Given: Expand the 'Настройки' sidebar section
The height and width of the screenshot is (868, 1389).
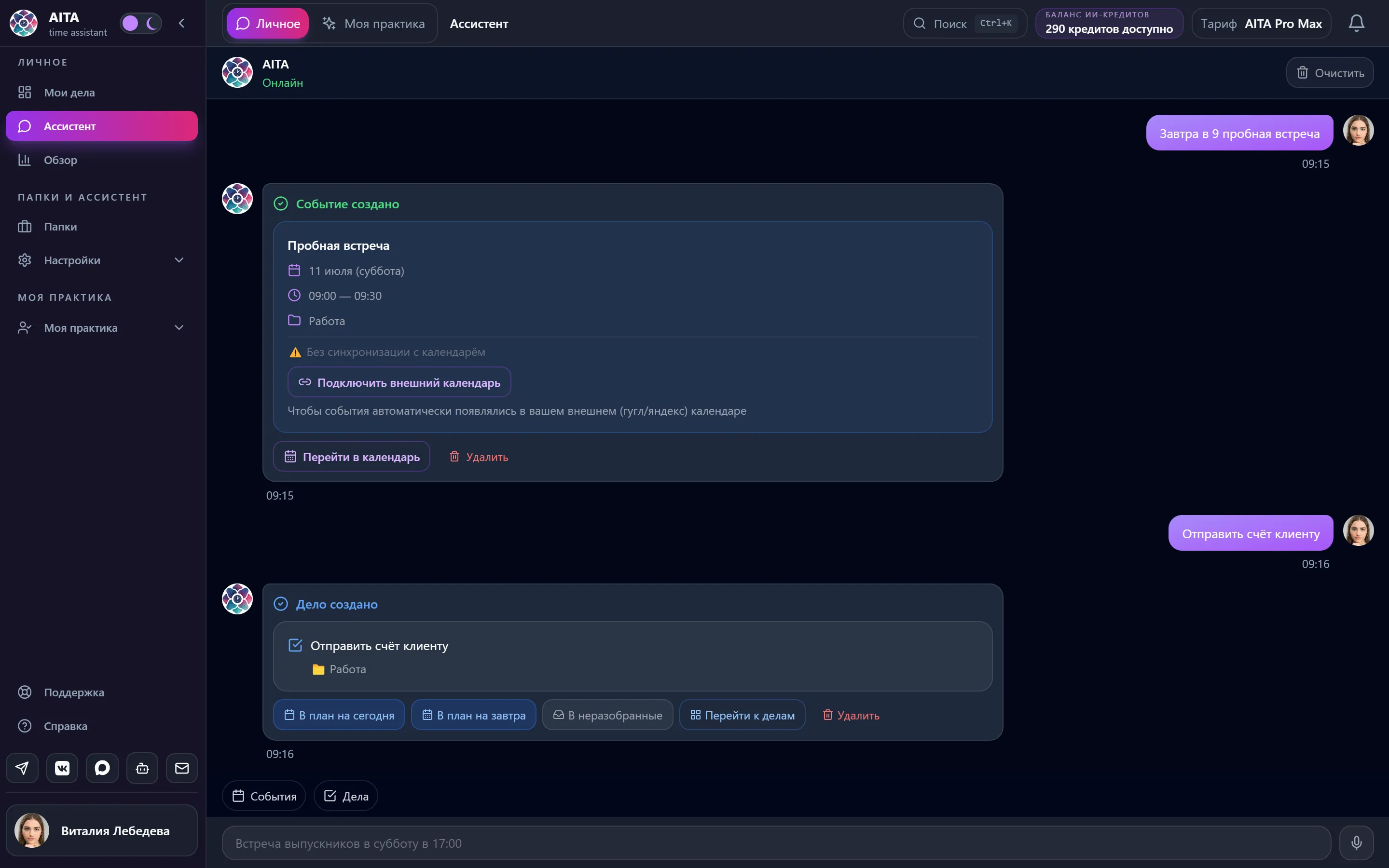Looking at the screenshot, I should (101, 260).
